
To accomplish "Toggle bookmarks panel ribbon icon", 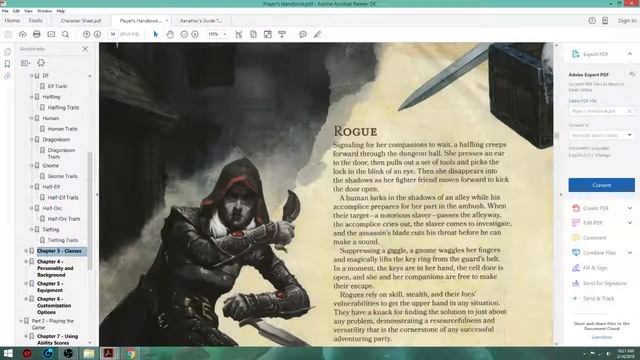I will pos(7,64).
